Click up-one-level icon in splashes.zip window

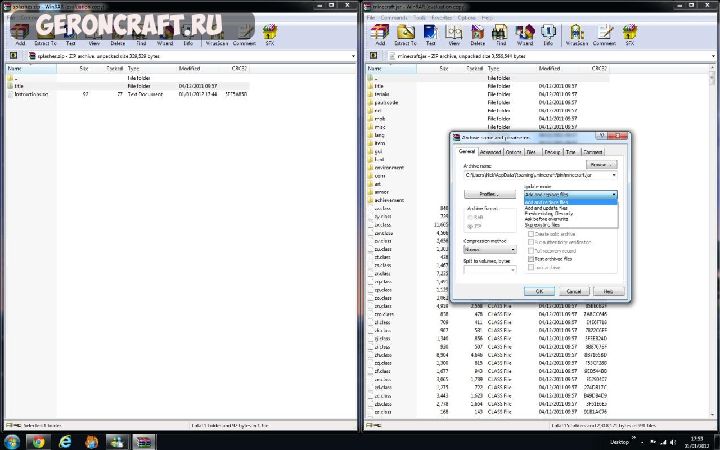coord(13,56)
